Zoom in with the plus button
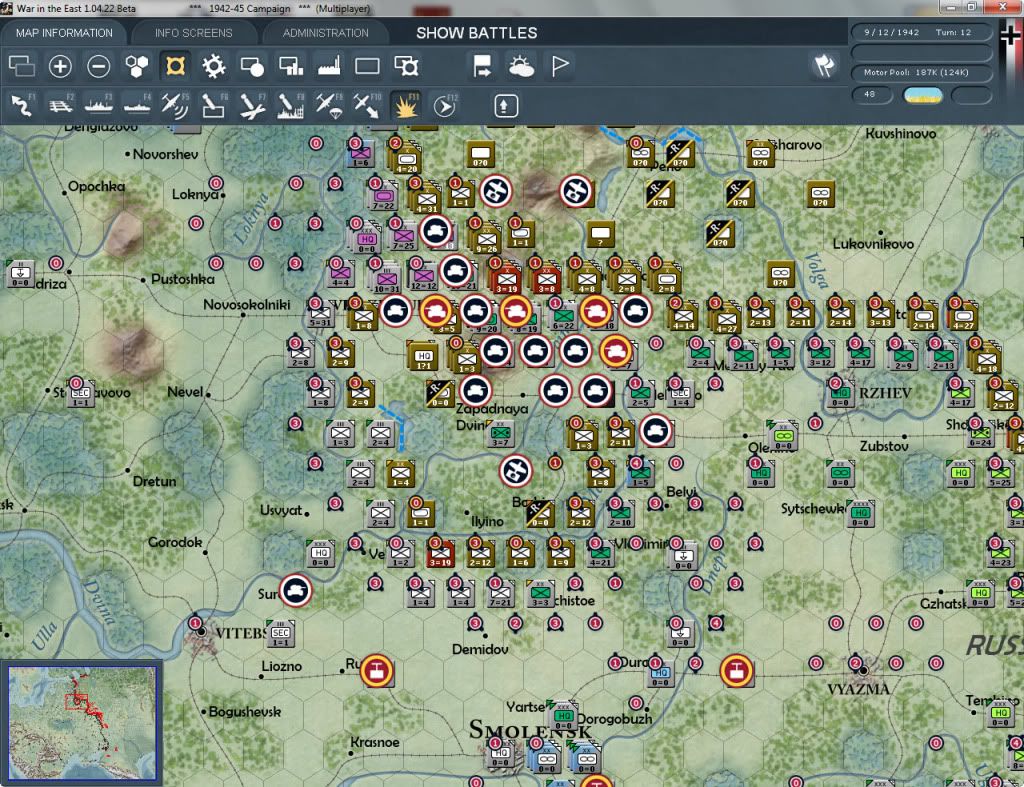Image resolution: width=1024 pixels, height=787 pixels. 60,66
